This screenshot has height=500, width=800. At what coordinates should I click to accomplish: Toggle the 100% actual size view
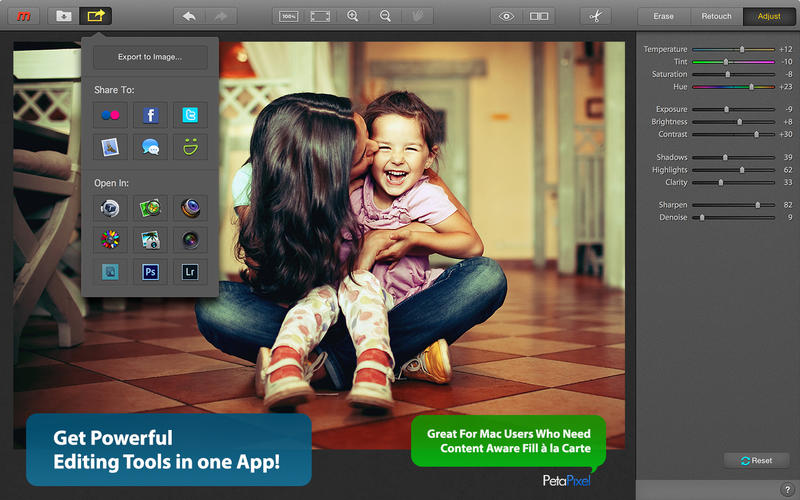[x=289, y=16]
